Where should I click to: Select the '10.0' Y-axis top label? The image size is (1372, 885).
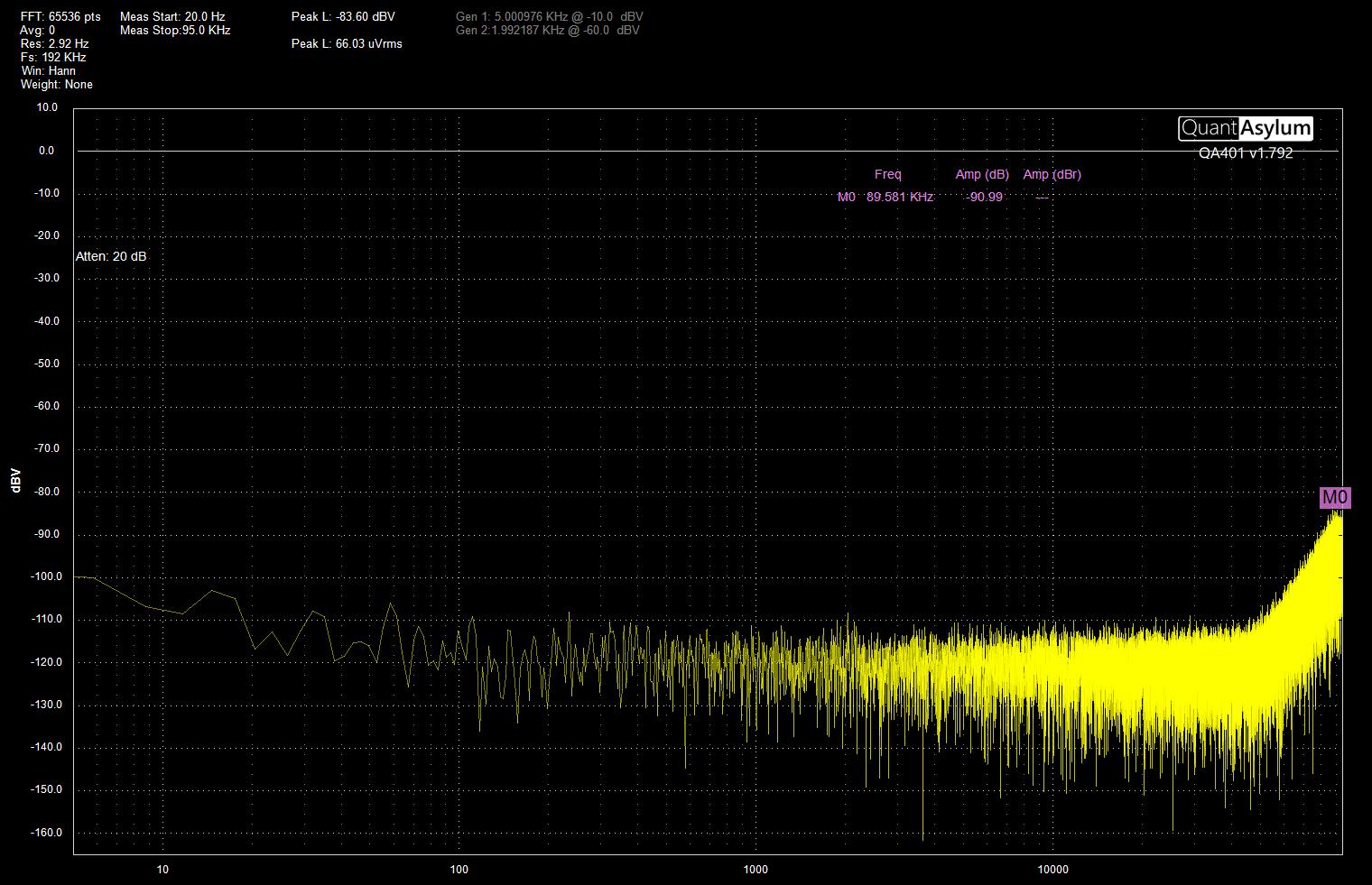(x=47, y=107)
